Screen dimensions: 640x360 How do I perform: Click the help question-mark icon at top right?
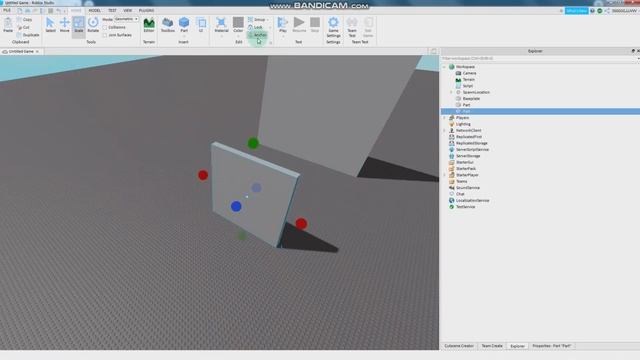[x=592, y=11]
